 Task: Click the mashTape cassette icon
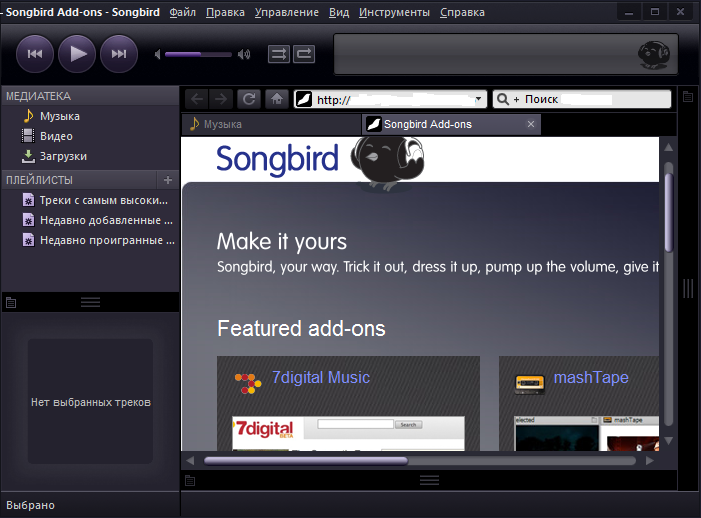pos(530,383)
